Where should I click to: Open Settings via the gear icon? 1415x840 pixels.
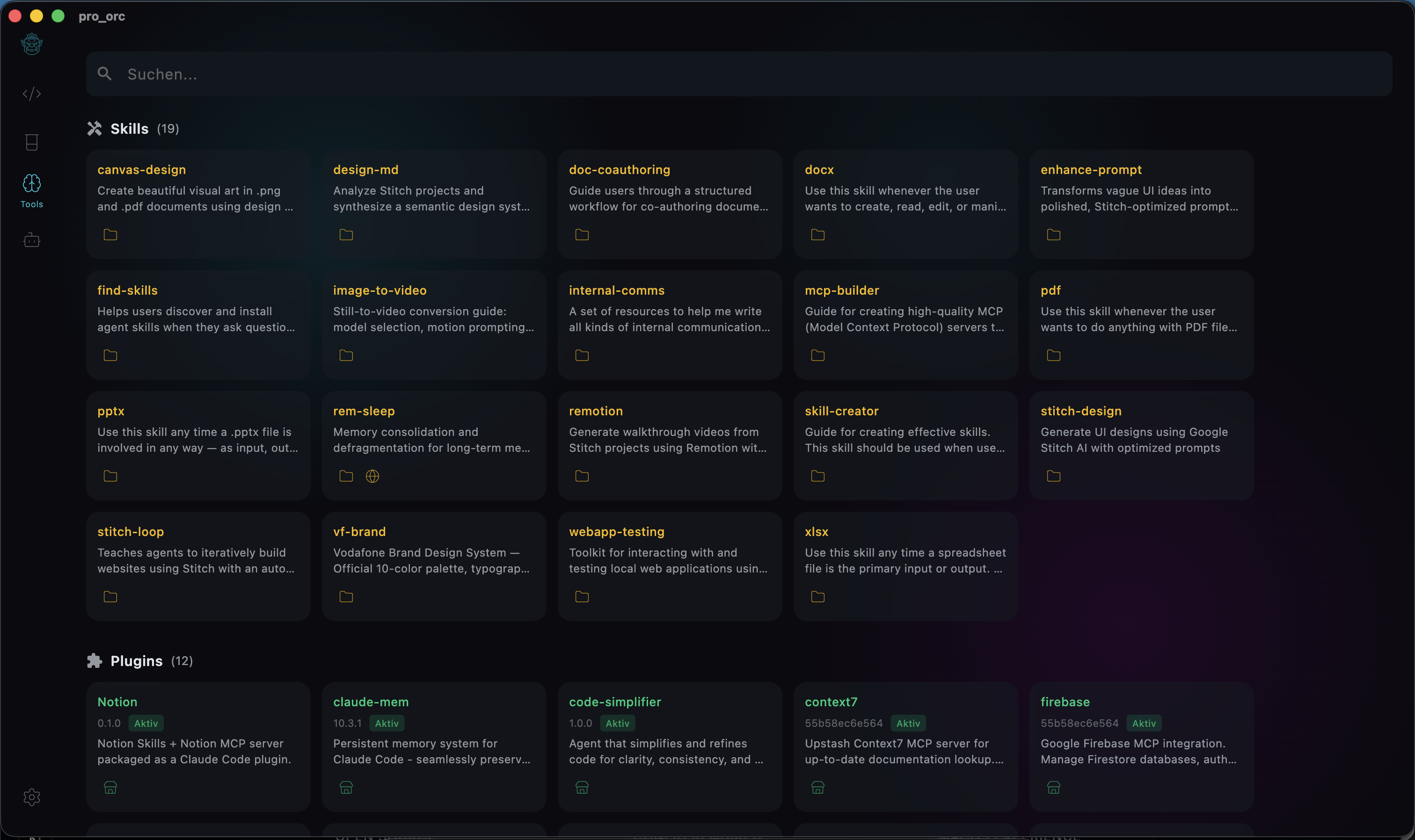click(32, 797)
